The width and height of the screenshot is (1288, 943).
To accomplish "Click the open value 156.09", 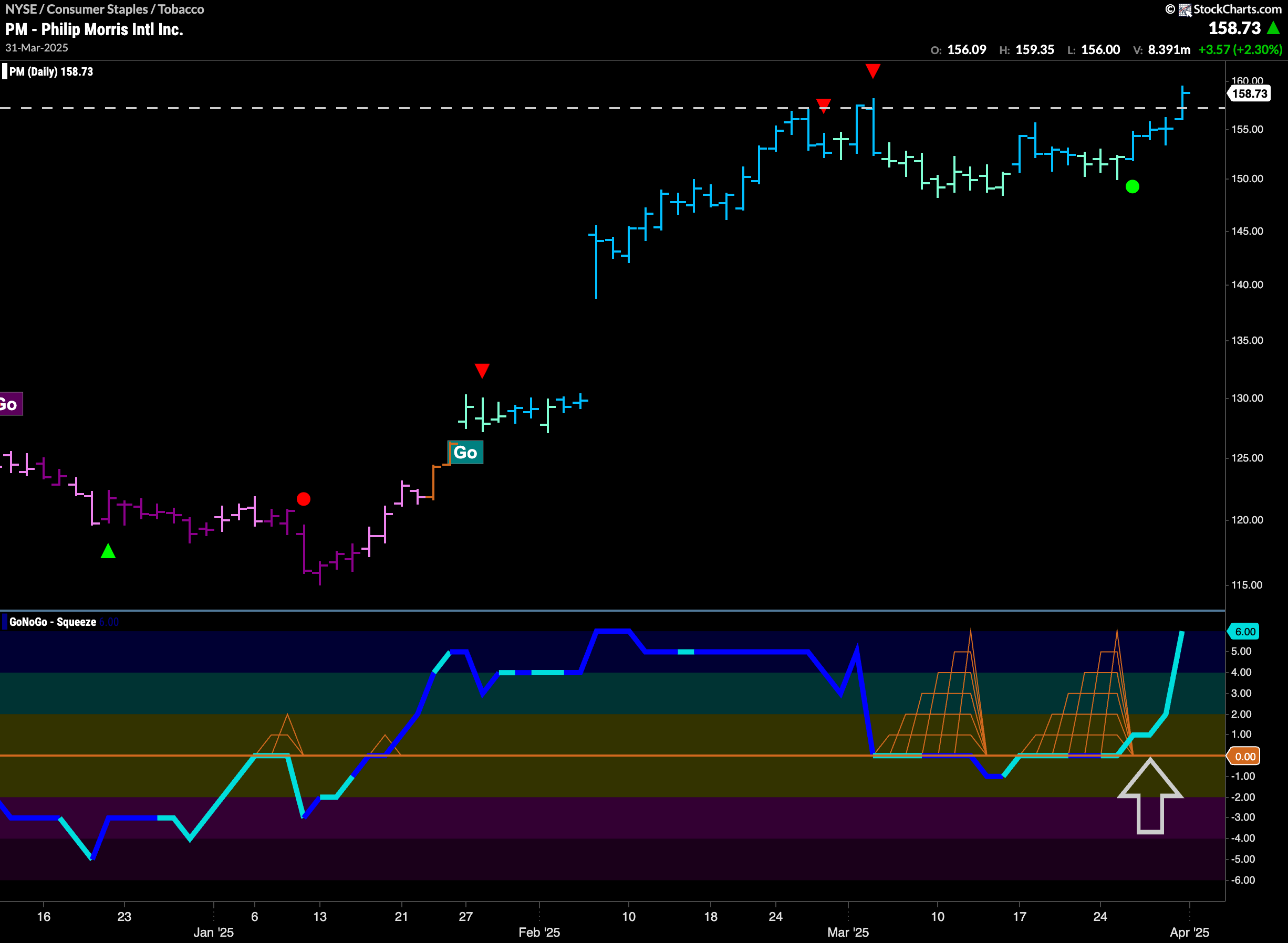I will click(x=967, y=50).
